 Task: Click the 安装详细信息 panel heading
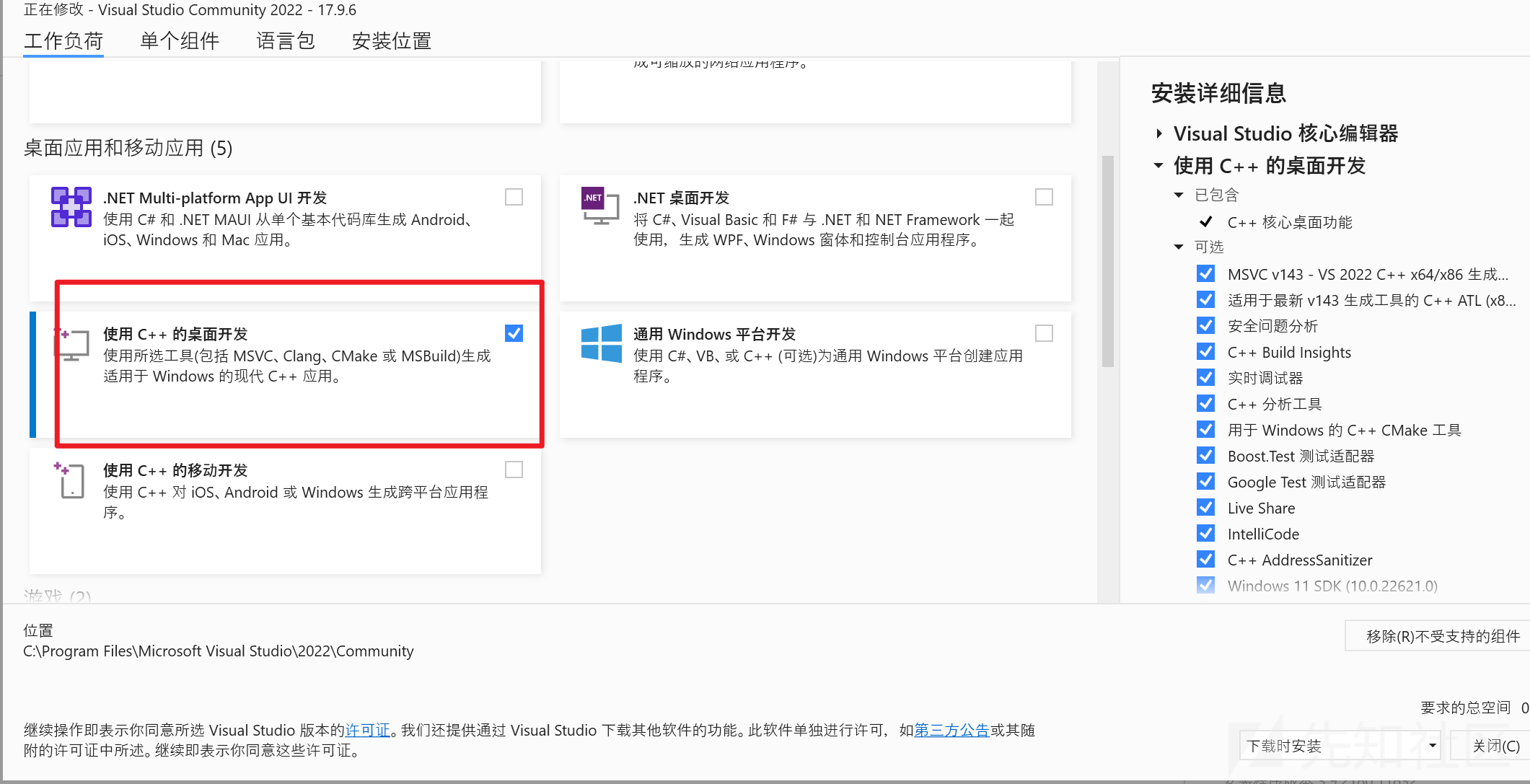(1218, 93)
